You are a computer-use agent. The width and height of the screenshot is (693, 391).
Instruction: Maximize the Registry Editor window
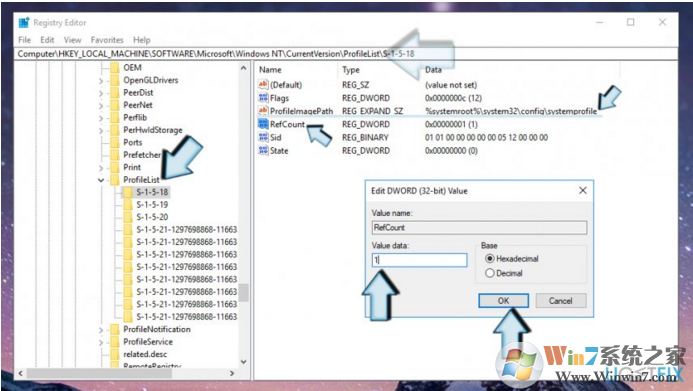pyautogui.click(x=631, y=22)
